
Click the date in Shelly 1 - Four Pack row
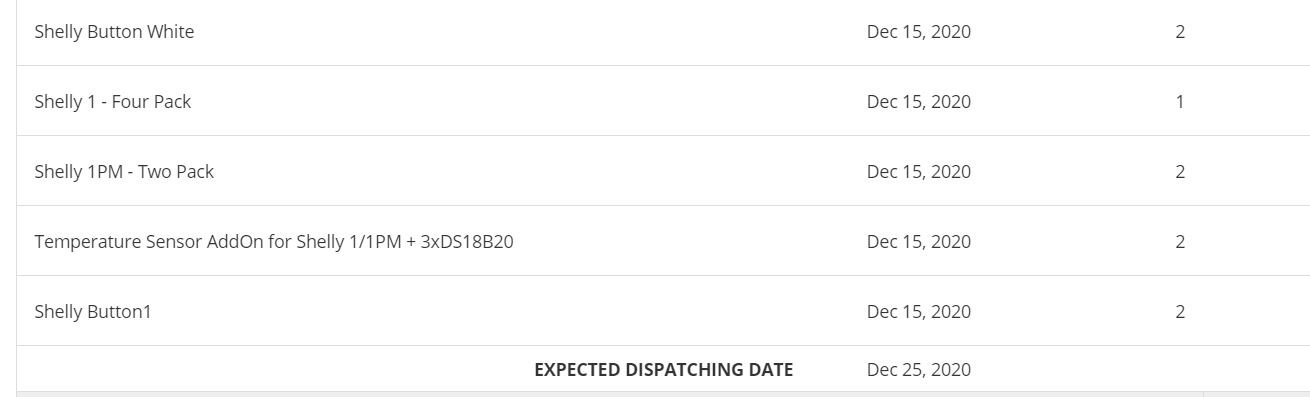919,102
